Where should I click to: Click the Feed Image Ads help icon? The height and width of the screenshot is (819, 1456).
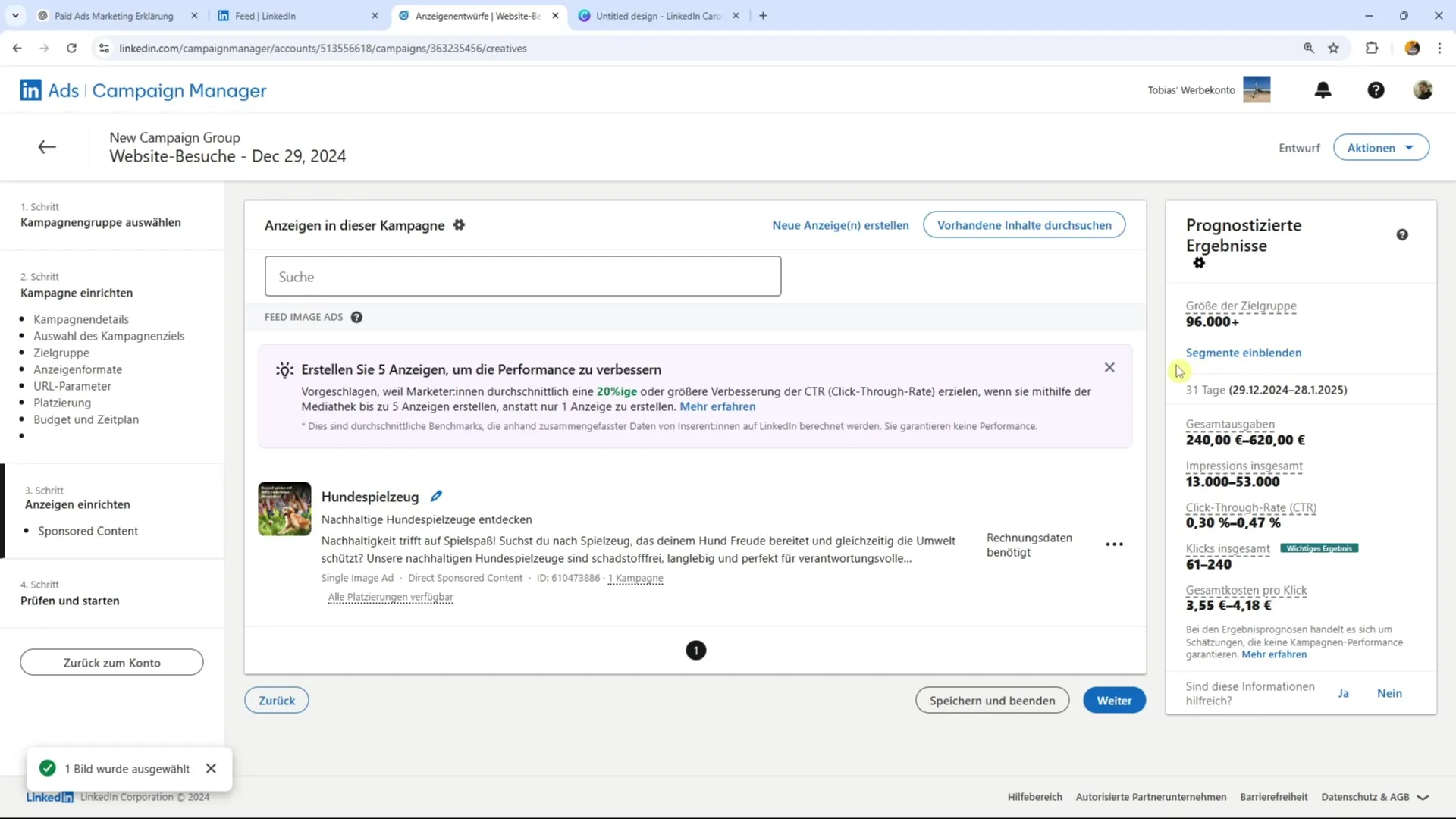356,317
